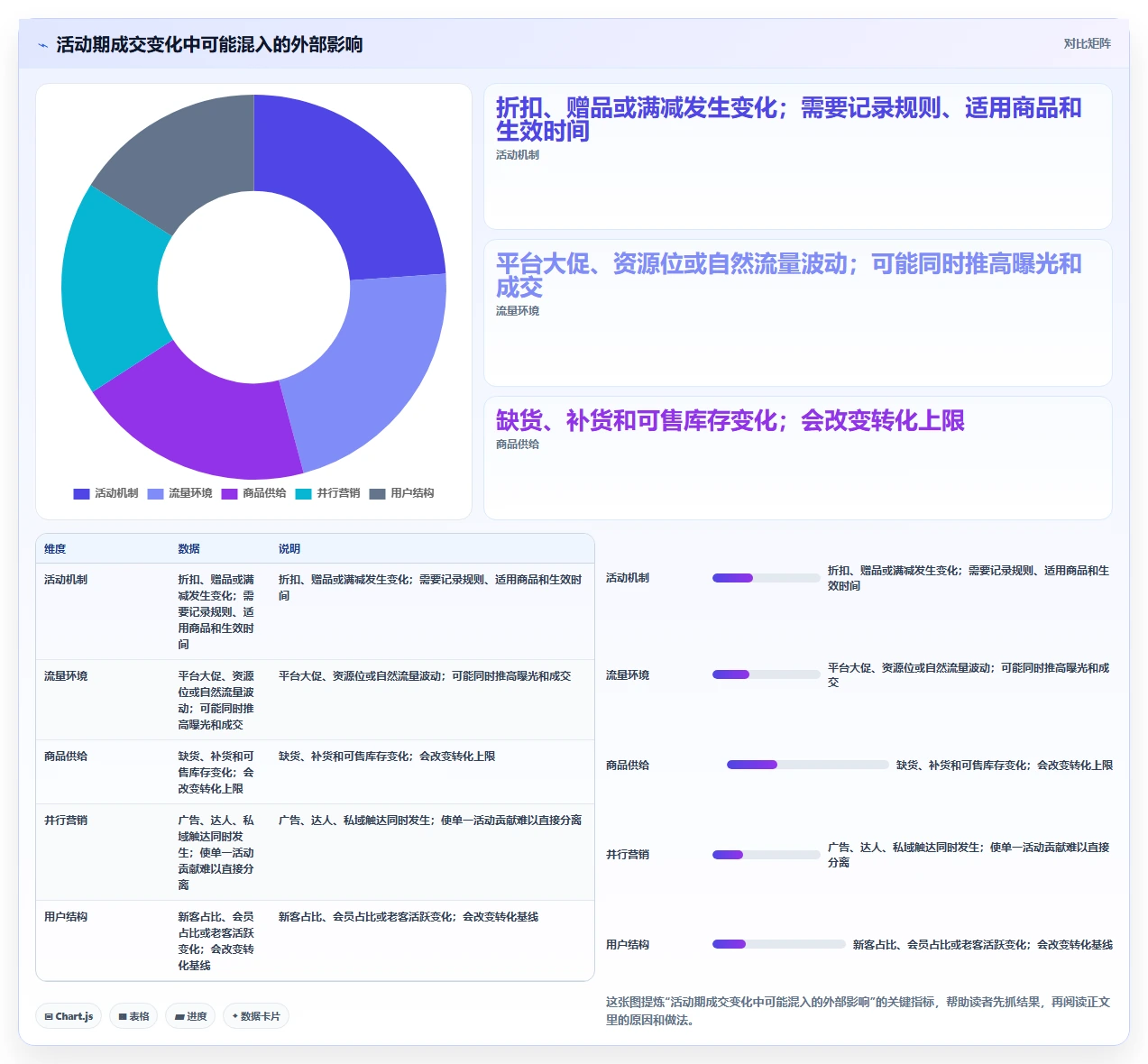Open the 商品供给 data card
Screen dimensions: 1148x1064
[798, 458]
